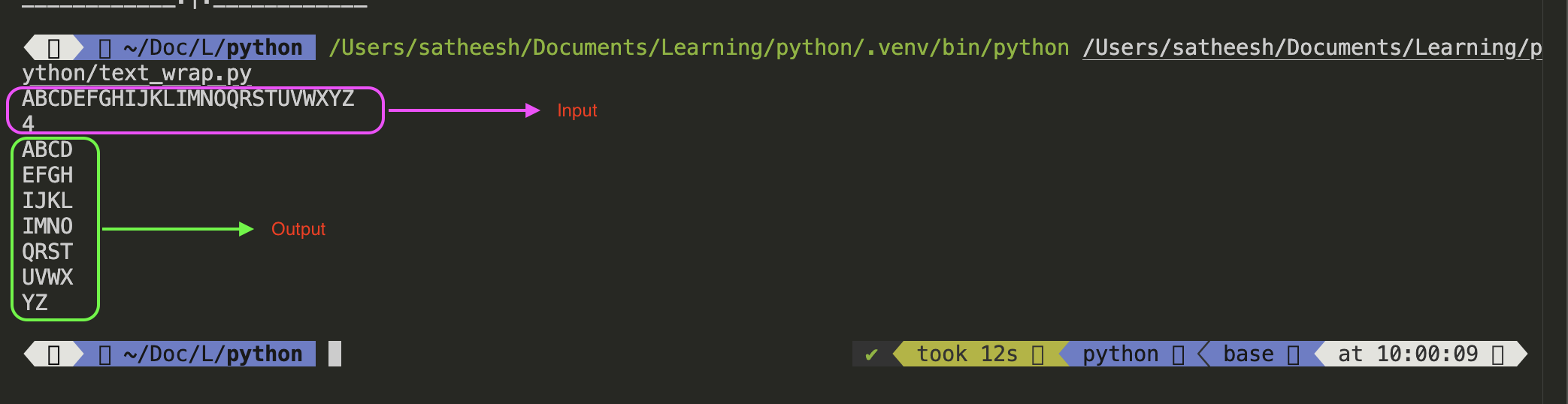Click the 'took 12s' duration segment
This screenshot has height=404, width=1568.
pos(967,354)
